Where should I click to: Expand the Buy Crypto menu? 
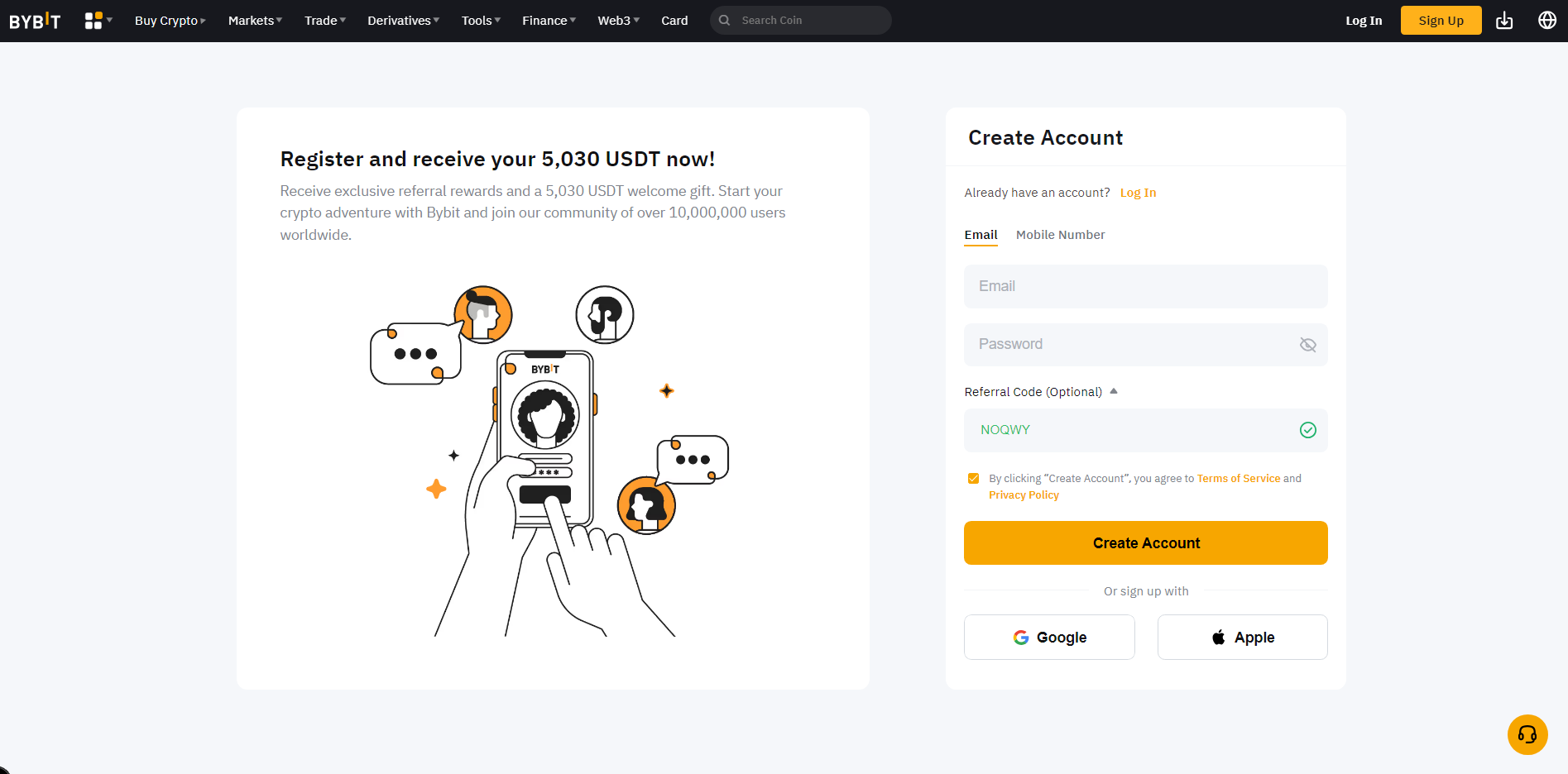click(x=170, y=21)
